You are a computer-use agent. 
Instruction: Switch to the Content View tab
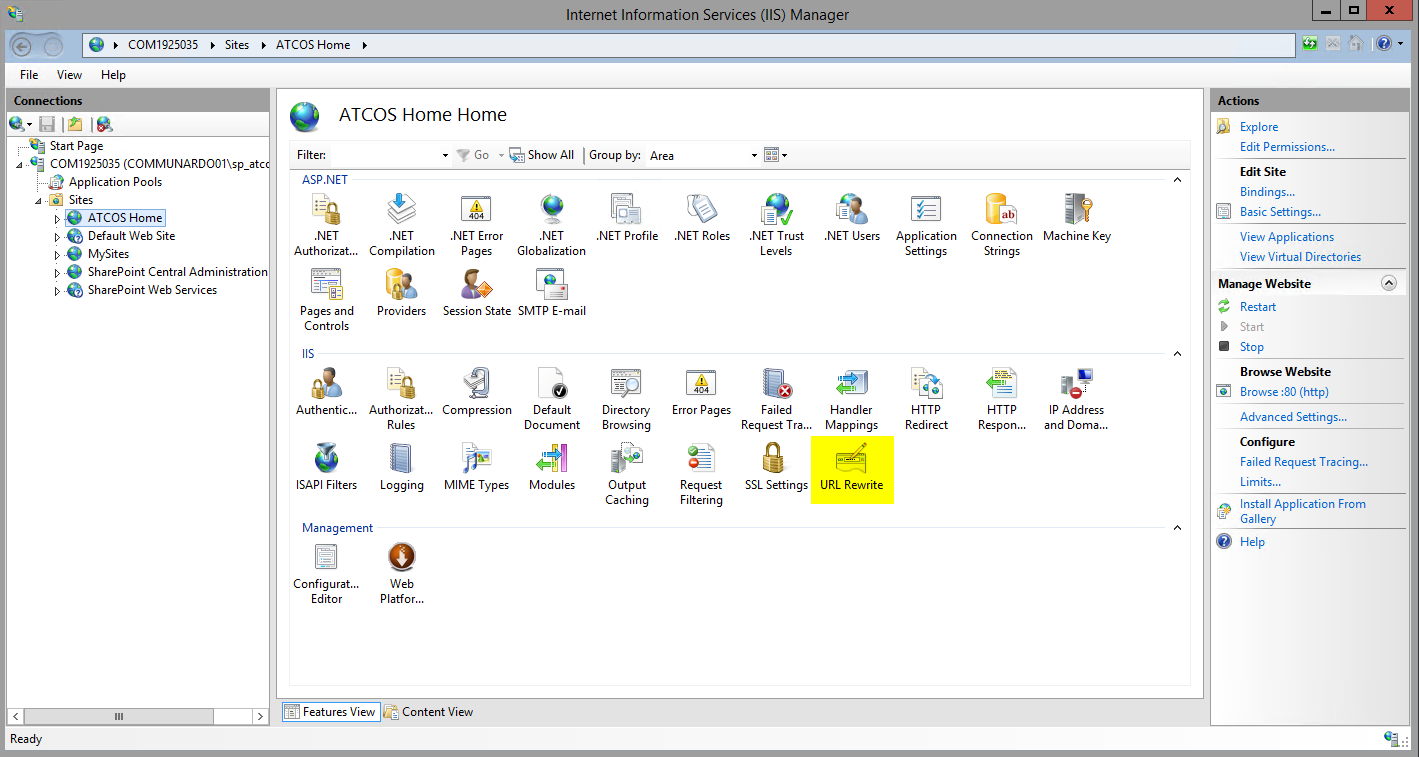429,712
